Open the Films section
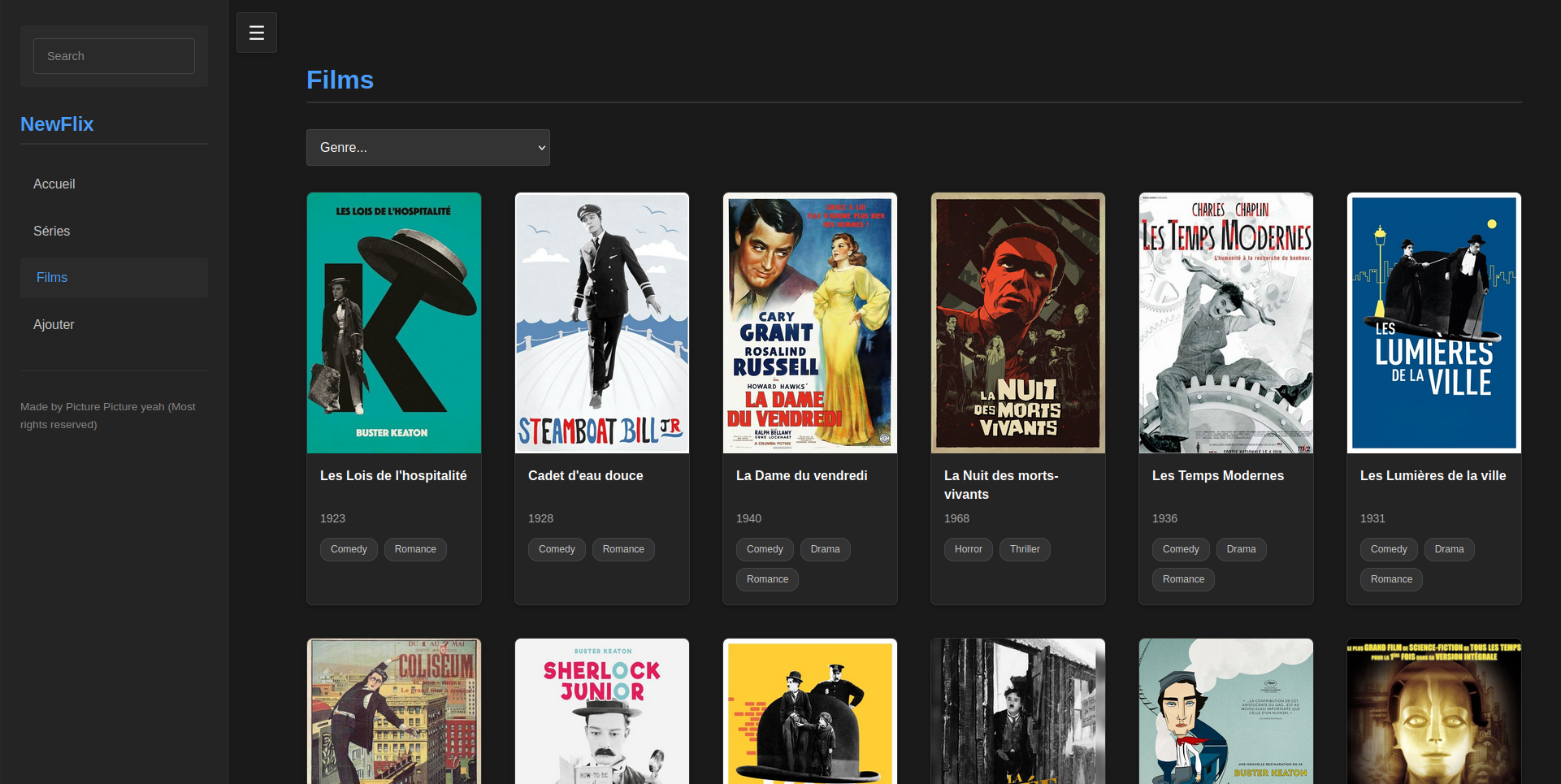The height and width of the screenshot is (784, 1561). [51, 277]
